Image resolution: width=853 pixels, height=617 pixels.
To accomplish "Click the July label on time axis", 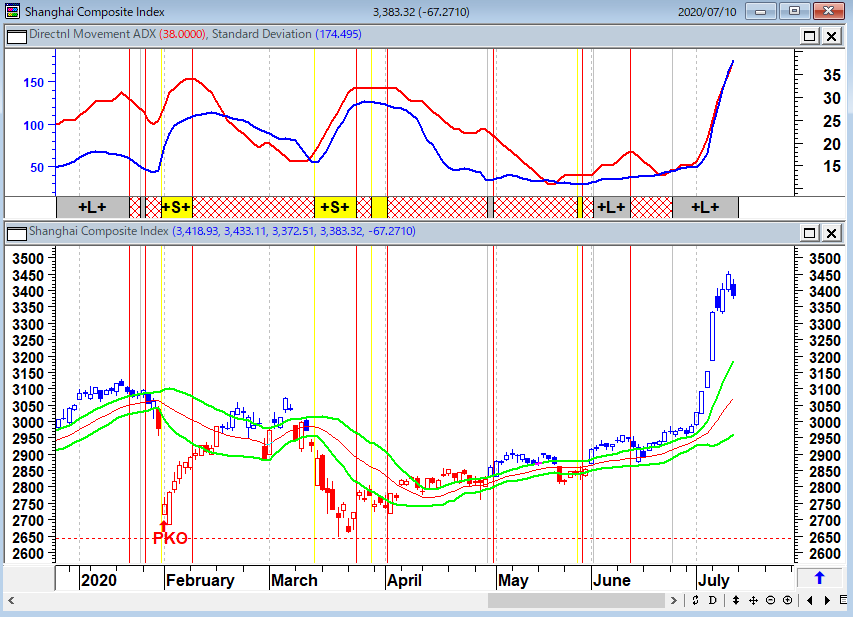I will (x=713, y=580).
